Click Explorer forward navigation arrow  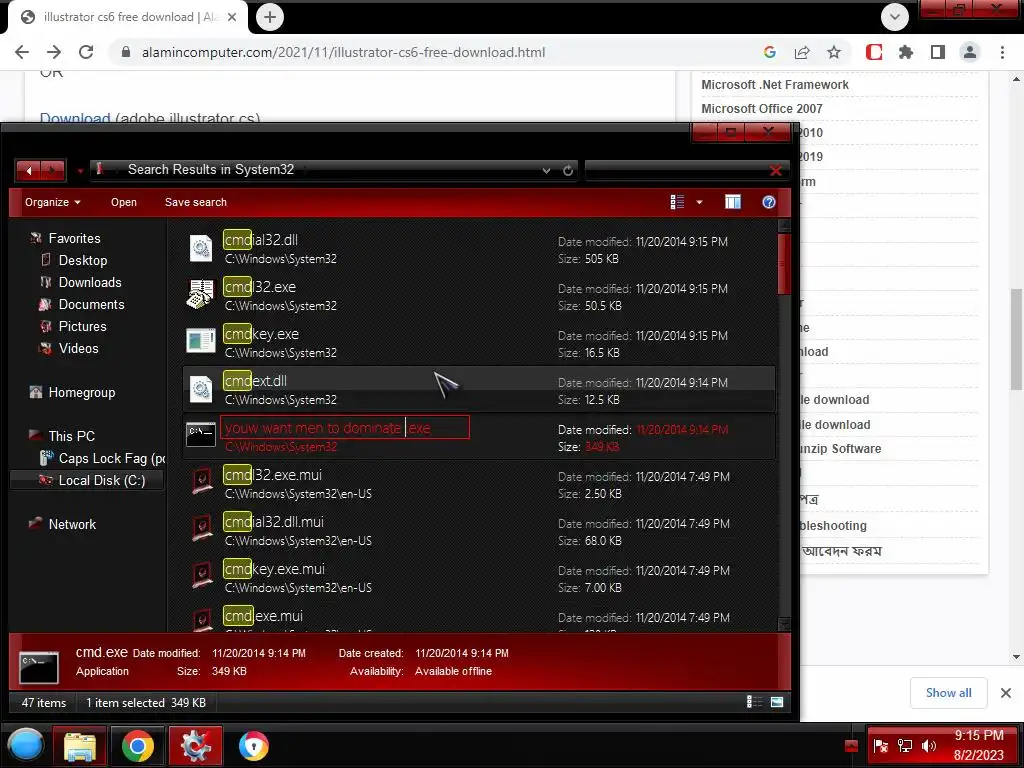(53, 170)
